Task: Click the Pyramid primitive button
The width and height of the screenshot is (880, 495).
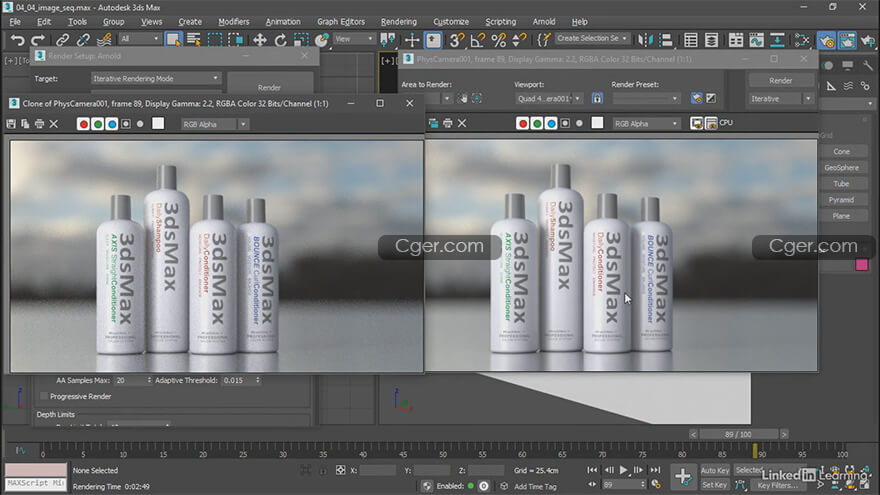Action: pos(842,200)
